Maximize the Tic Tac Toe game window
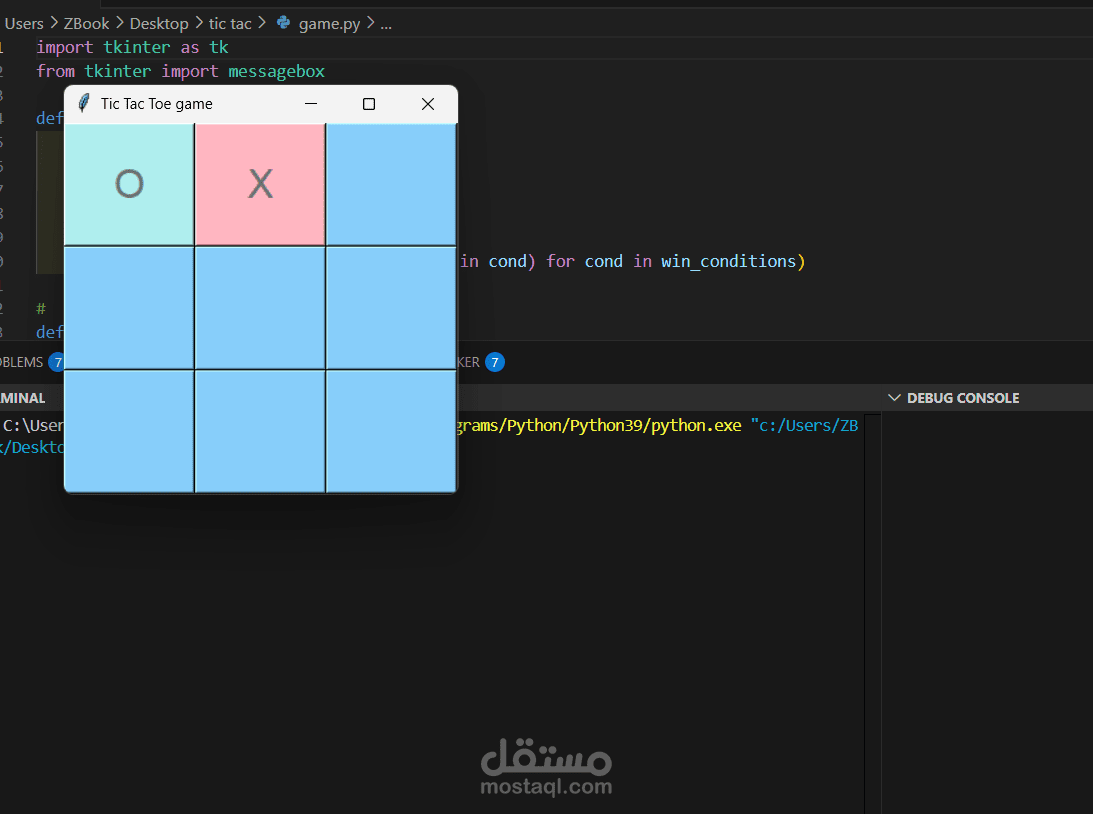This screenshot has width=1093, height=814. pyautogui.click(x=369, y=104)
